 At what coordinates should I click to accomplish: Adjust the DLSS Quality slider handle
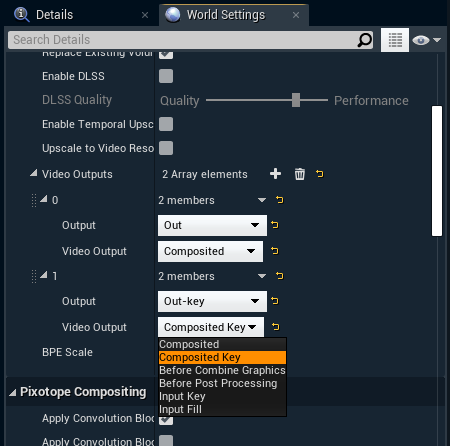click(x=296, y=100)
